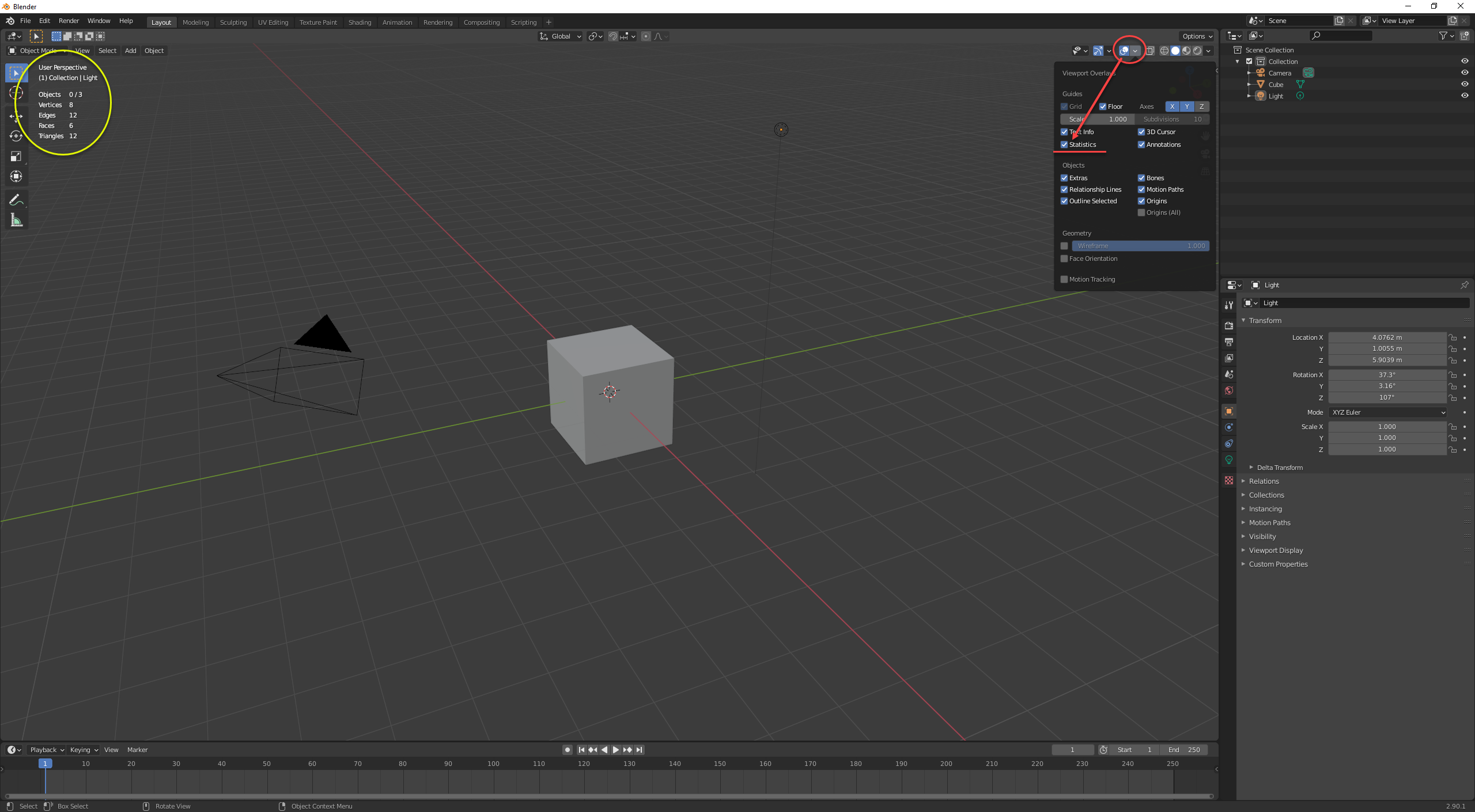Toggle the Annotations overlay checkbox

[x=1141, y=145]
